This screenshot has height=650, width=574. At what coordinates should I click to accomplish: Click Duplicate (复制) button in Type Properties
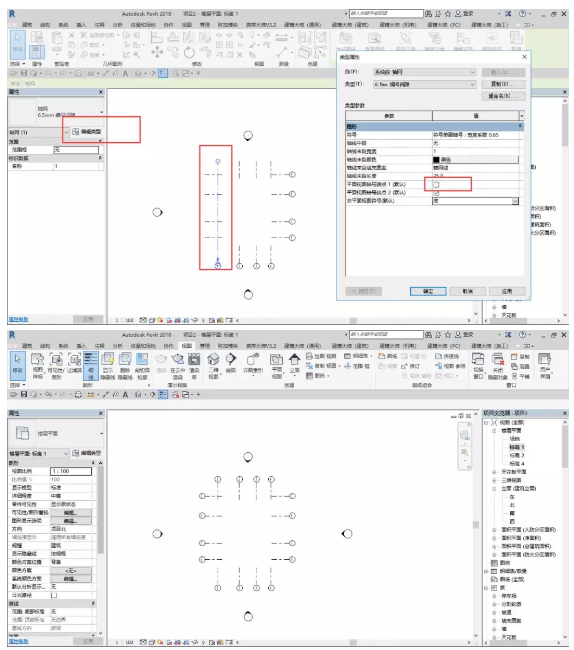click(504, 84)
